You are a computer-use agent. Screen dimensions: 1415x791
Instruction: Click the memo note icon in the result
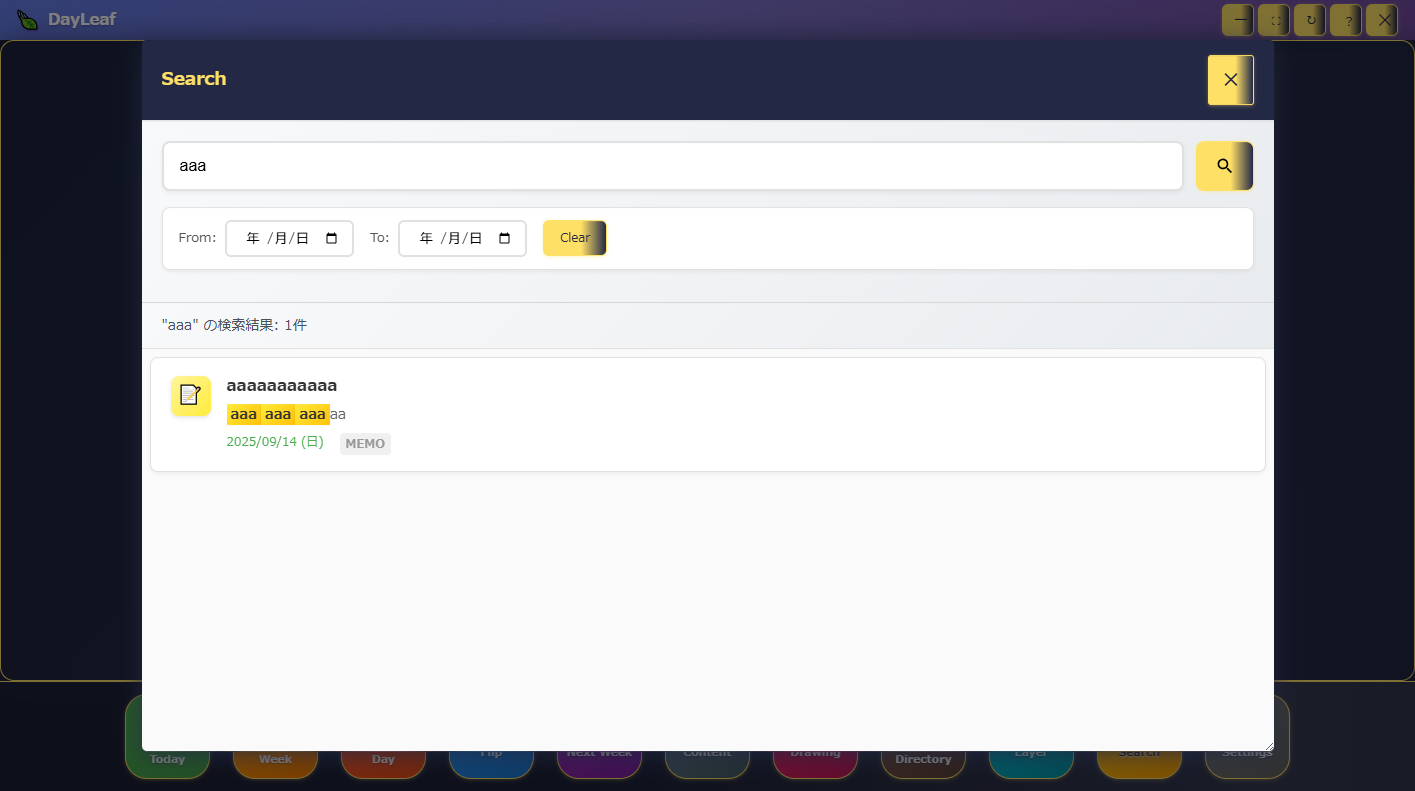pyautogui.click(x=190, y=395)
